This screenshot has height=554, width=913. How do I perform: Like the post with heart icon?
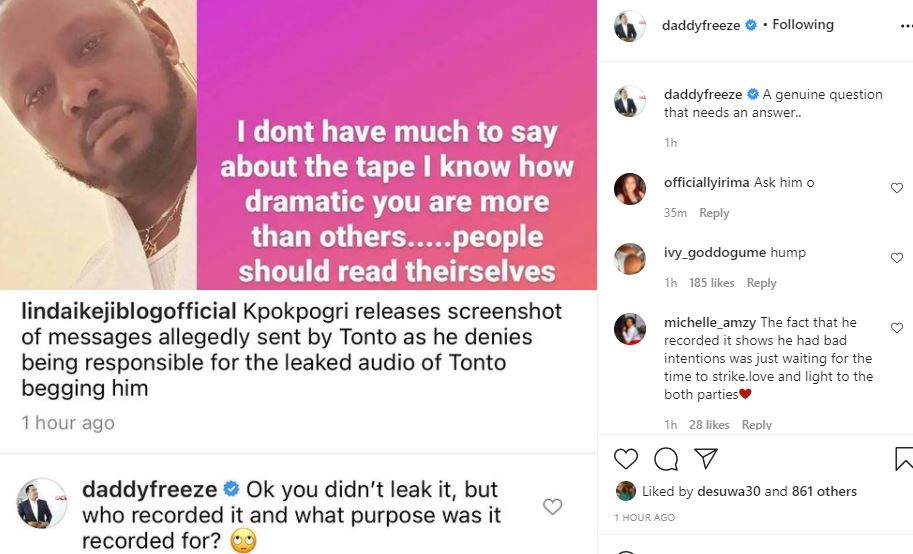pos(626,459)
